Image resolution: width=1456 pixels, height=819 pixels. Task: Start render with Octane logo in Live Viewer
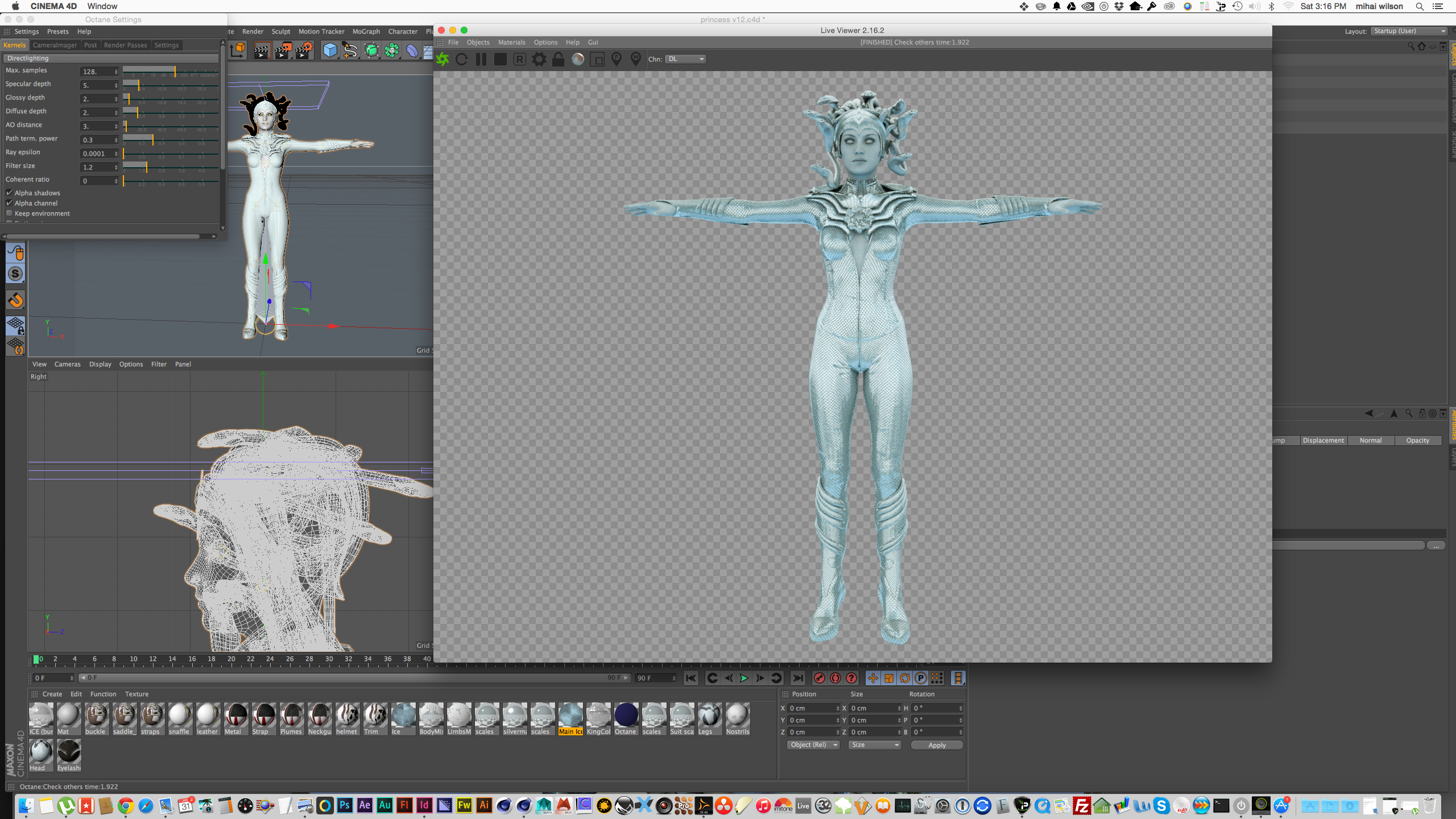442,59
